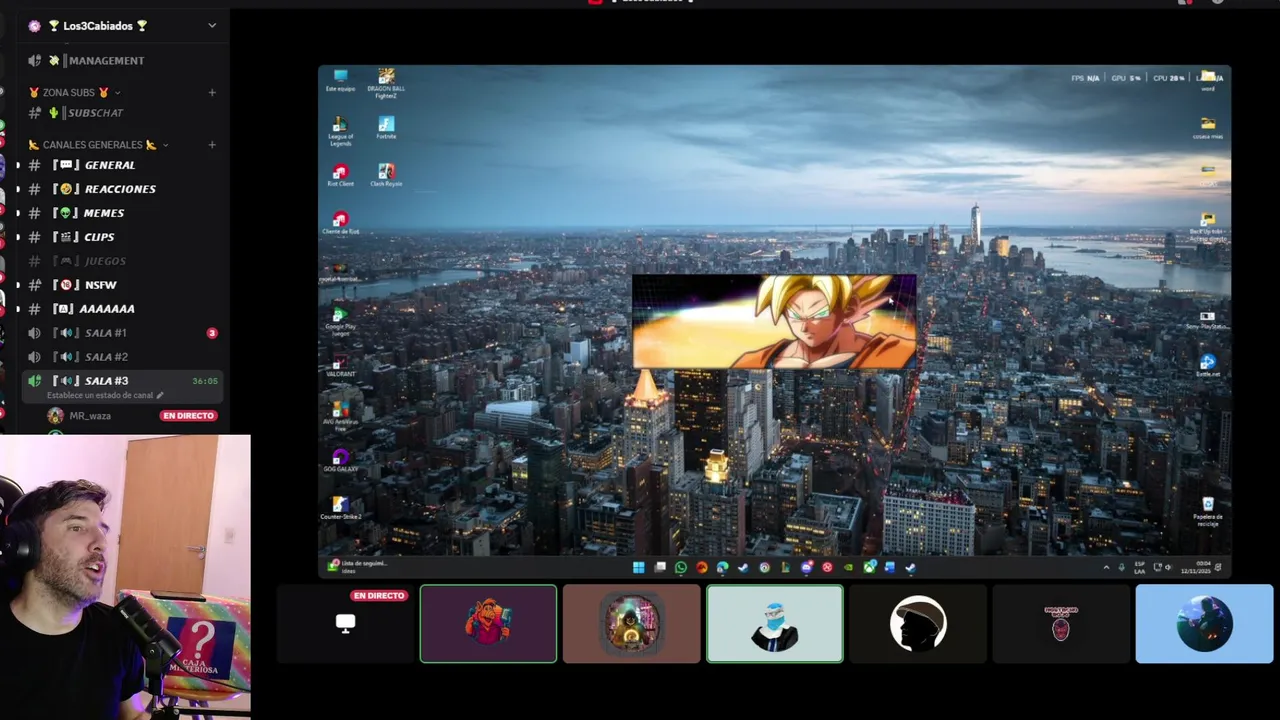Open Google Play Juegos desktop shortcut
Image resolution: width=1280 pixels, height=720 pixels.
coord(340,321)
